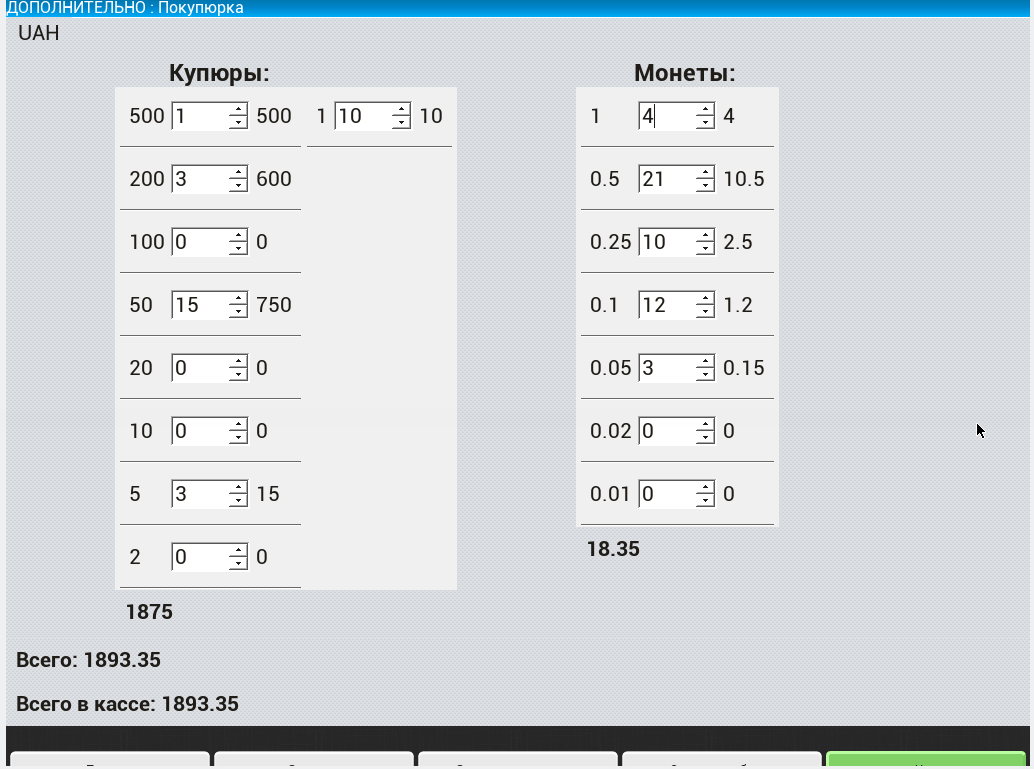Viewport: 1034px width, 769px height.
Task: Click the 0.5 coin quantity field
Action: (x=667, y=179)
